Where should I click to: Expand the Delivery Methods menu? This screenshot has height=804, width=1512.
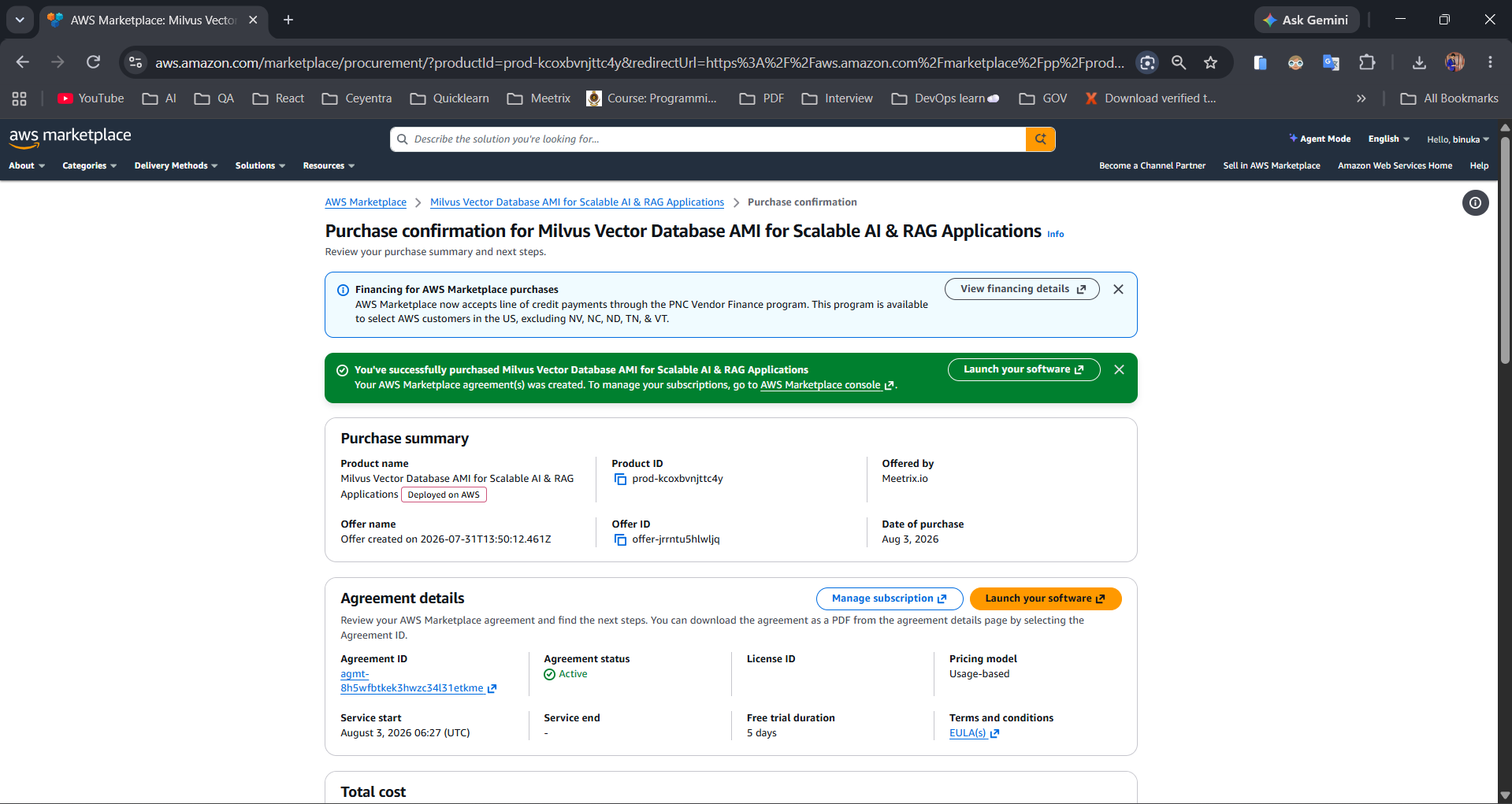click(176, 165)
